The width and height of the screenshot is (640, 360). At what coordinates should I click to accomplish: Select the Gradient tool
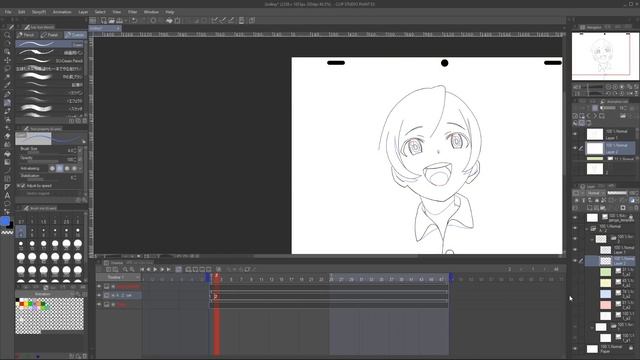point(7,162)
